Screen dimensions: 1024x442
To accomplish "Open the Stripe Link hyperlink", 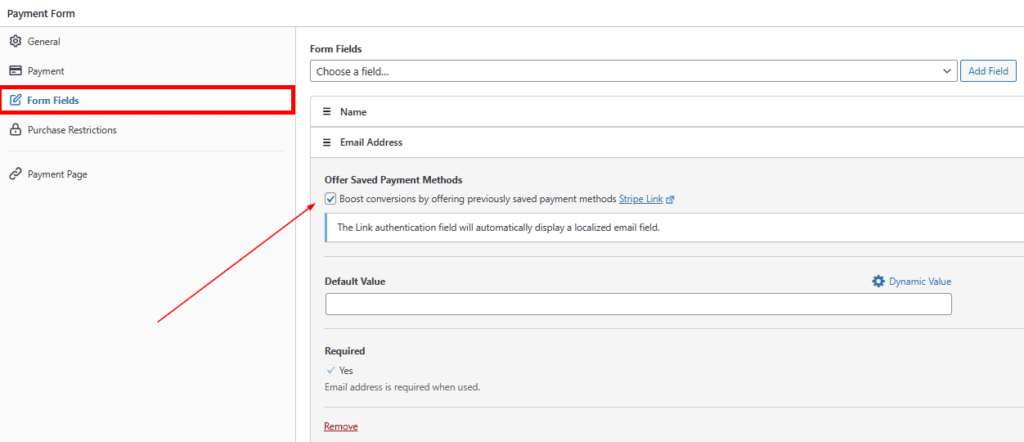I will pos(640,200).
